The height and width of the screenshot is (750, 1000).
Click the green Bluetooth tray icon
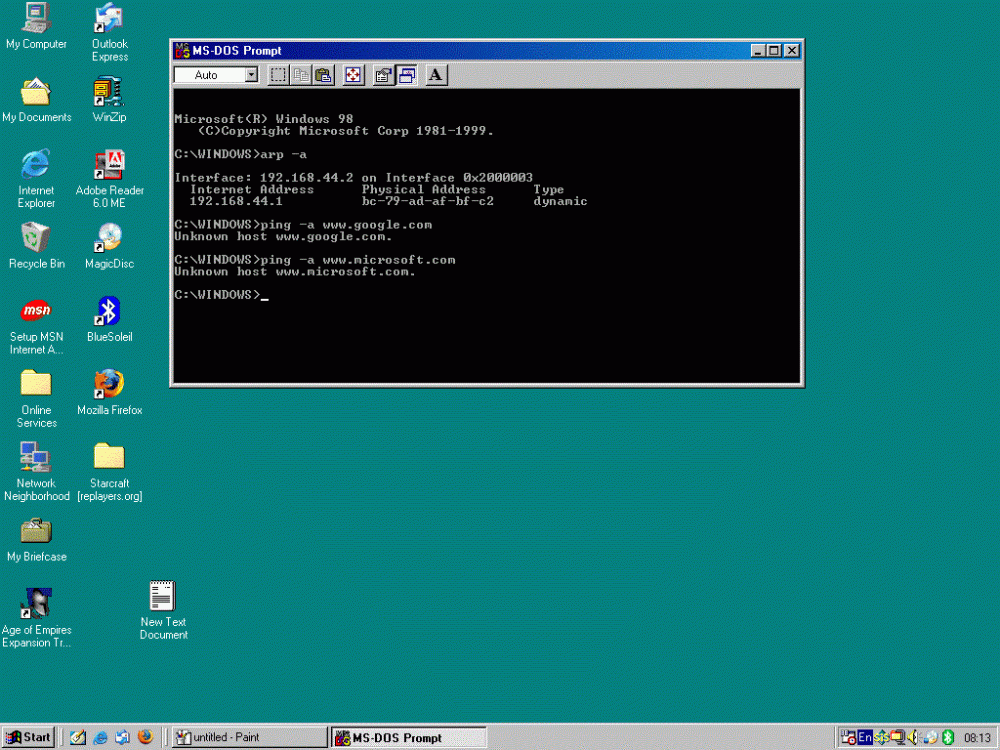tap(948, 737)
